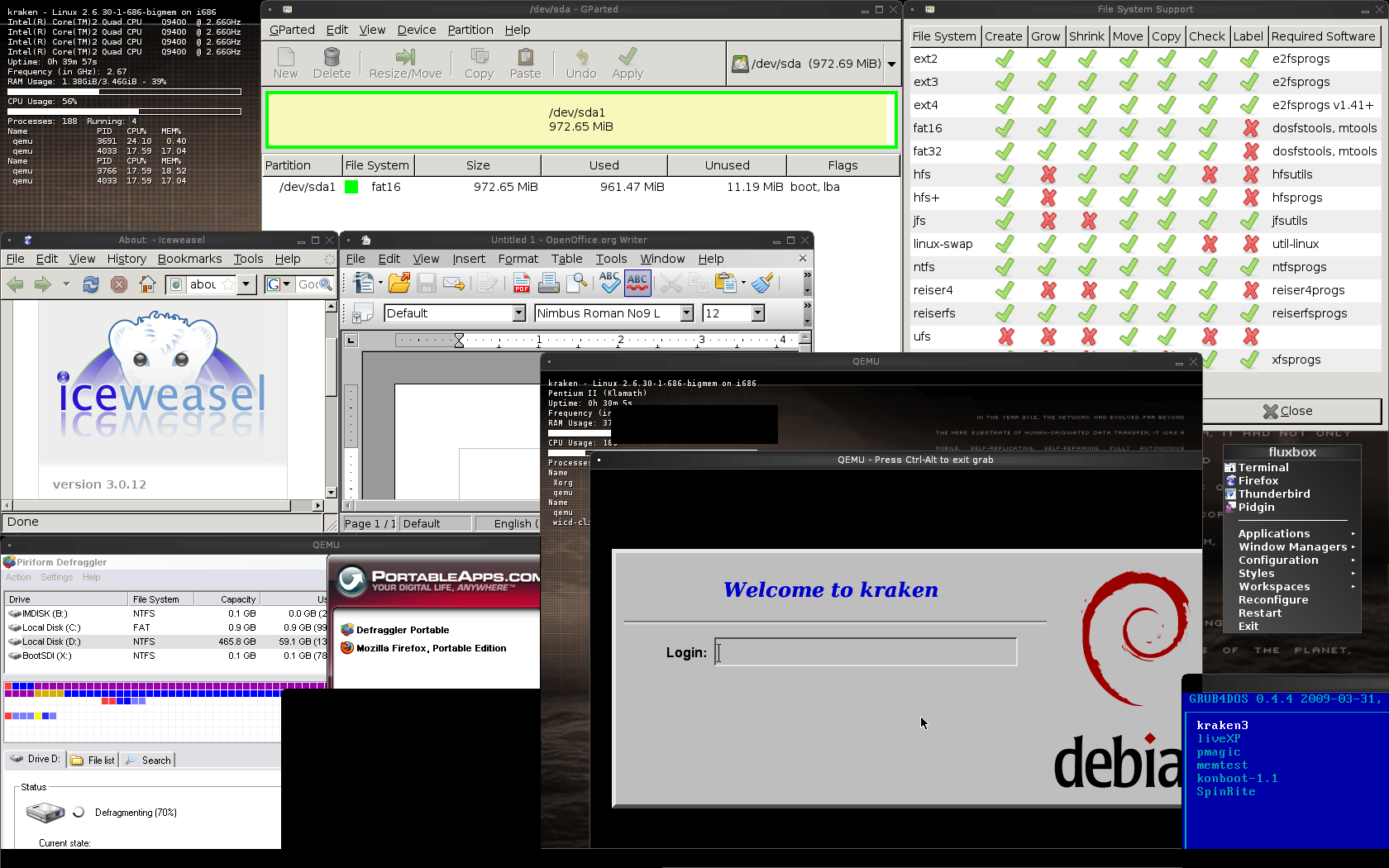Open the Device menu in GParted
Image resolution: width=1389 pixels, height=868 pixels.
pos(416,30)
